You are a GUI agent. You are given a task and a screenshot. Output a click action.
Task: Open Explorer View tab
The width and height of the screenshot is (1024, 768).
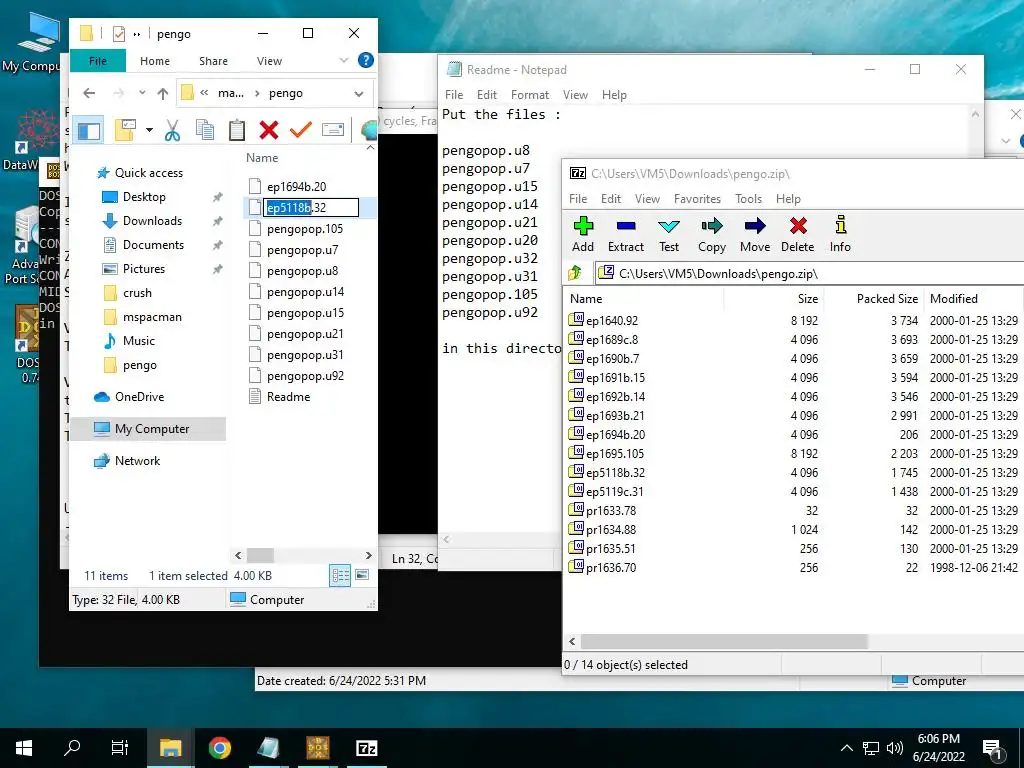(269, 61)
